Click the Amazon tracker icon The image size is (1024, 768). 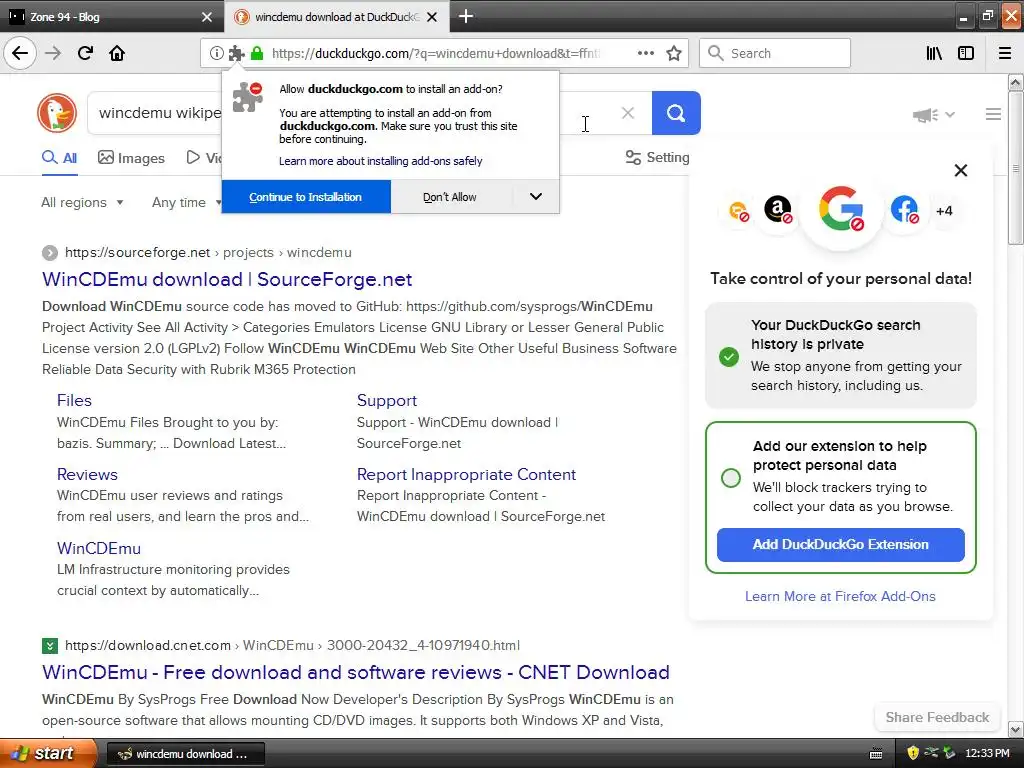(x=778, y=210)
